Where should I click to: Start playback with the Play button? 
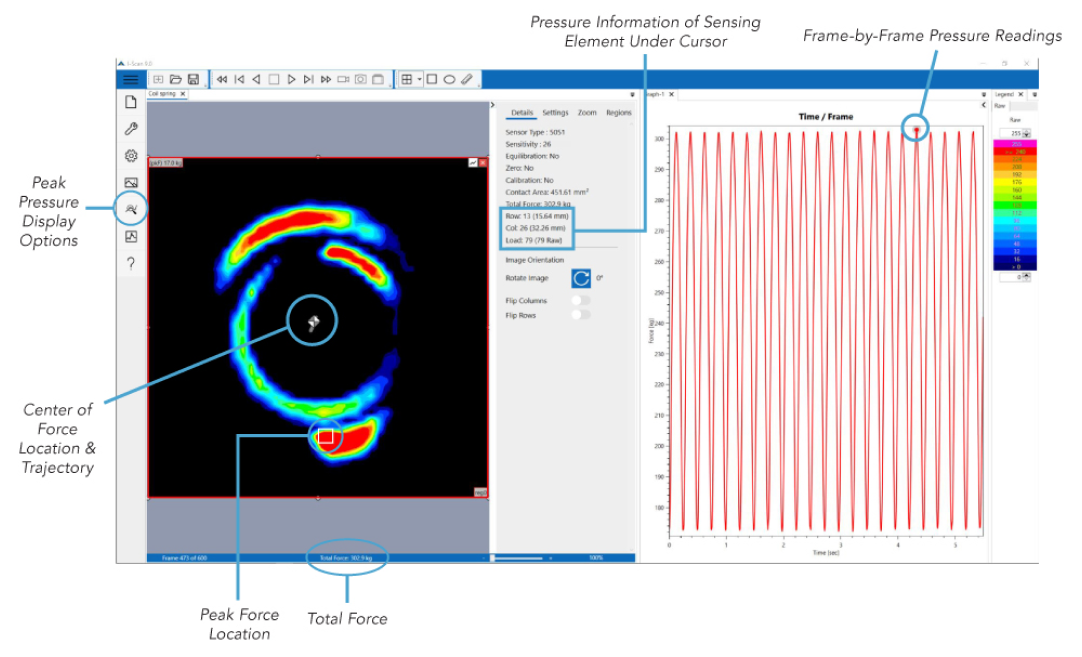291,79
